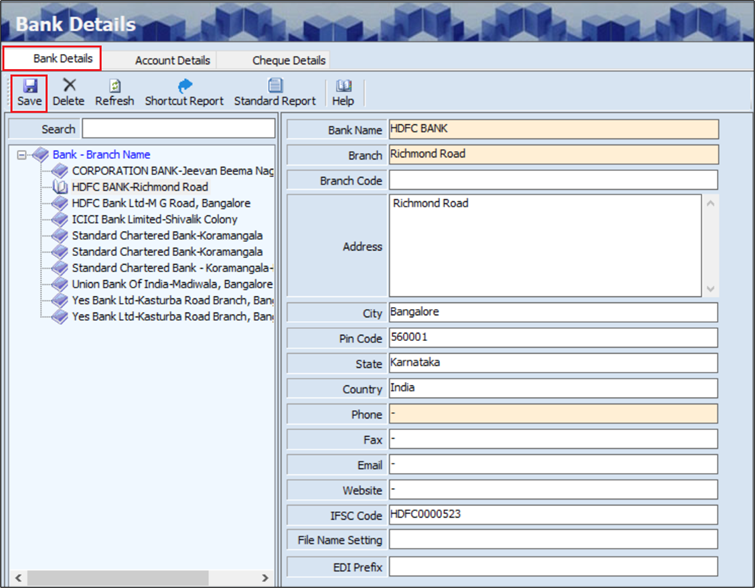Focus the Branch Code text box
755x588 pixels.
pos(552,180)
